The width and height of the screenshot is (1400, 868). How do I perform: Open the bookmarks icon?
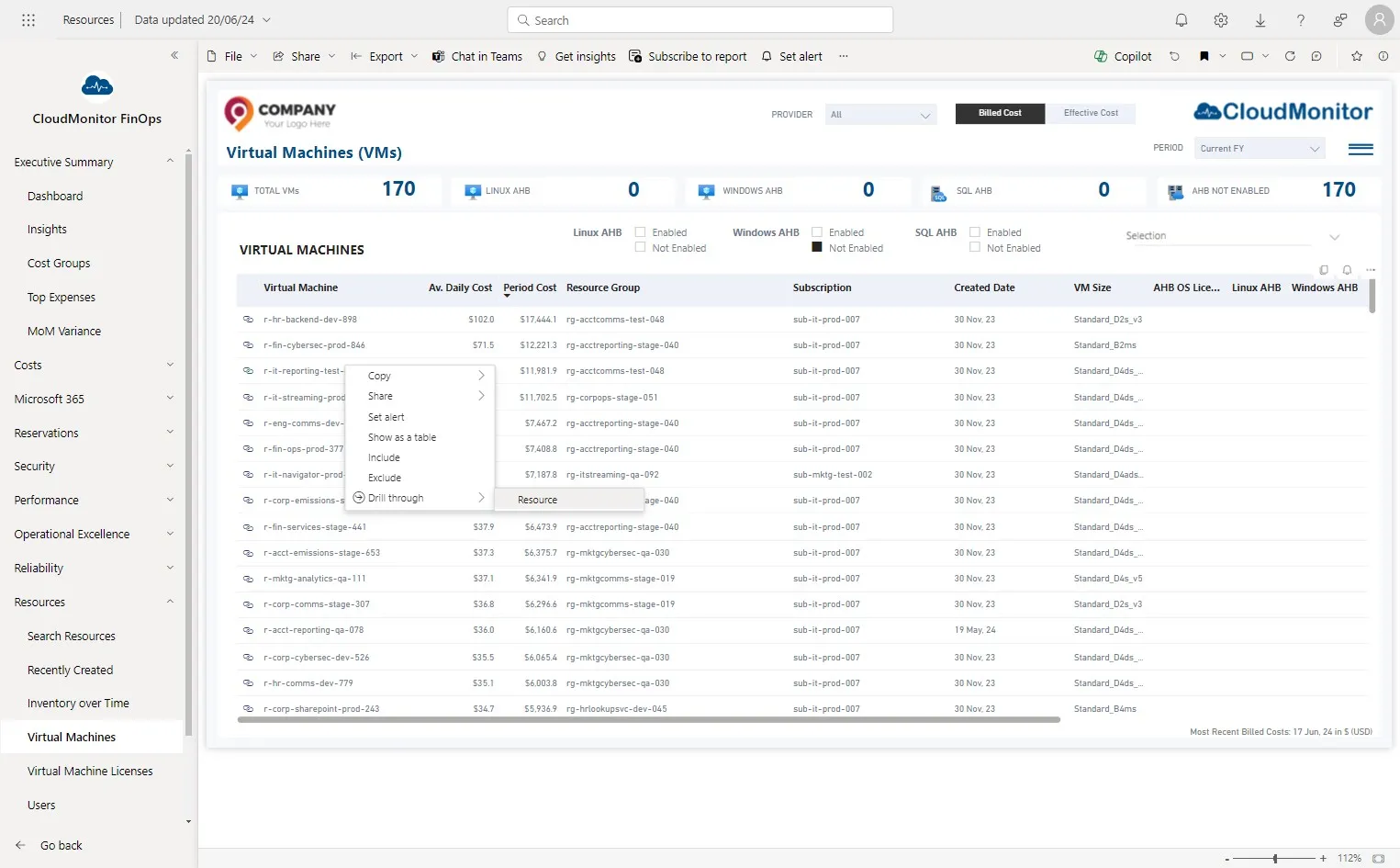1204,56
